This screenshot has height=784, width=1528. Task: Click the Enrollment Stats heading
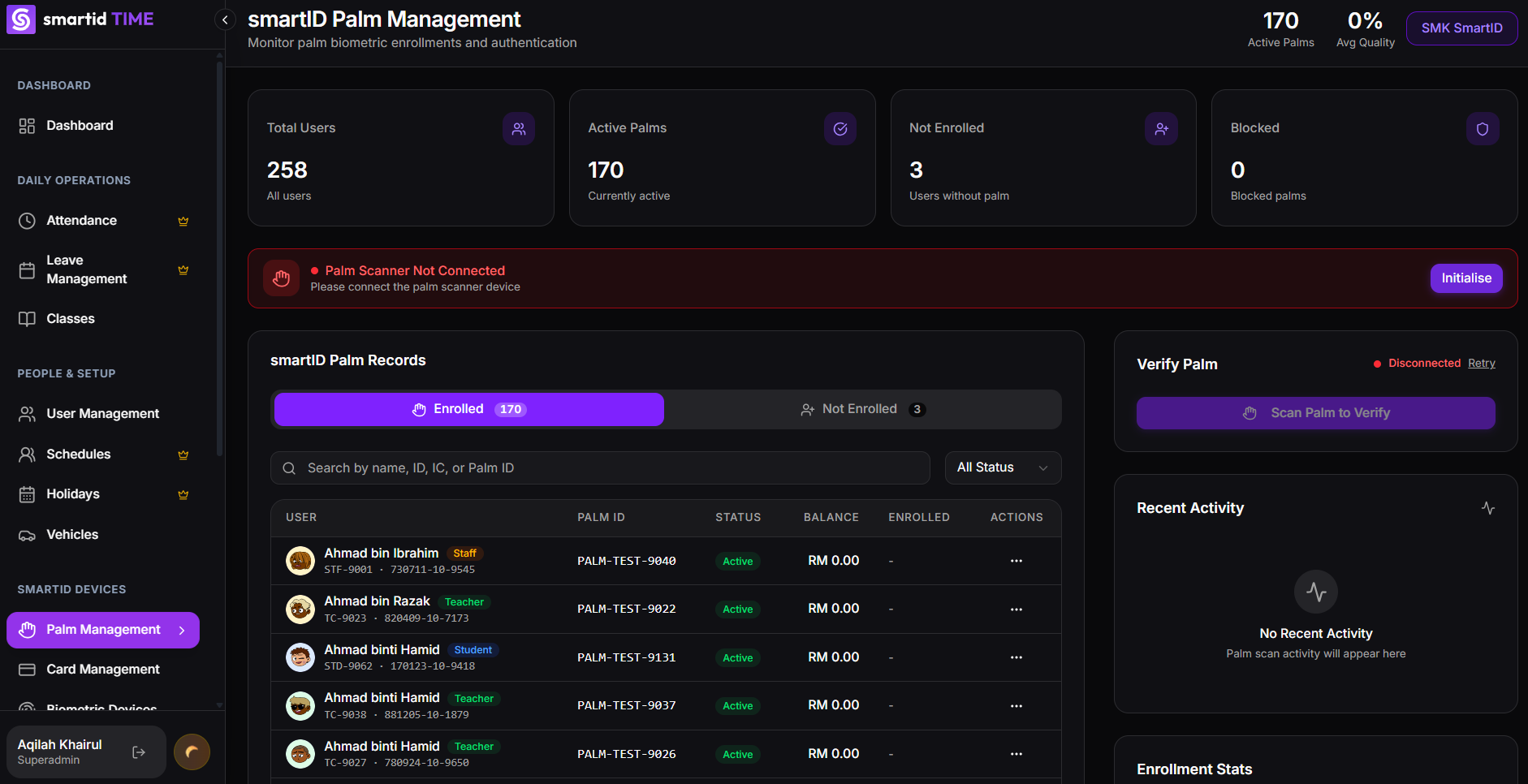(1194, 769)
